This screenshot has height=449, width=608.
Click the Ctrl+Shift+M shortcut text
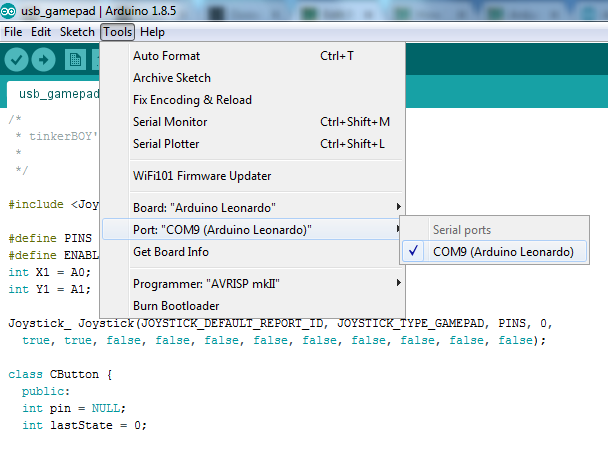click(x=355, y=122)
